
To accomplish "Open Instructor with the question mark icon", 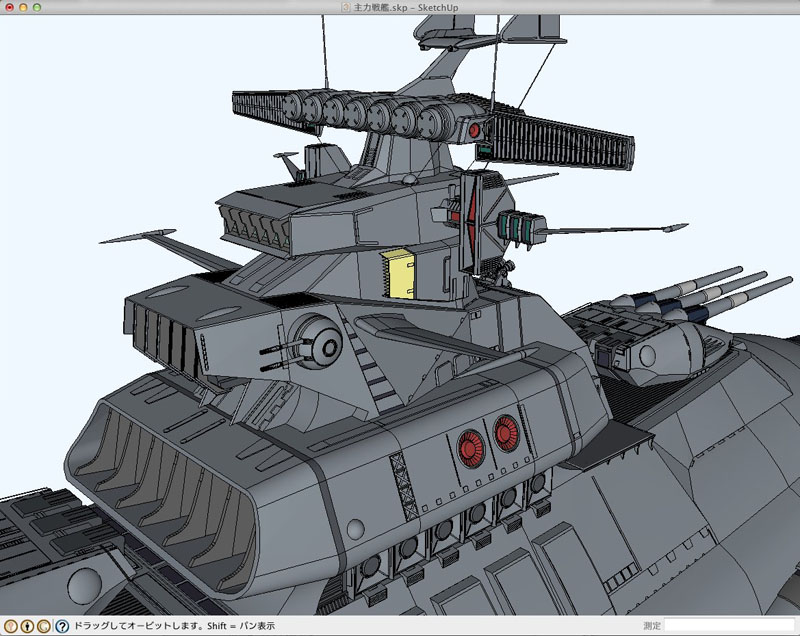I will click(61, 626).
